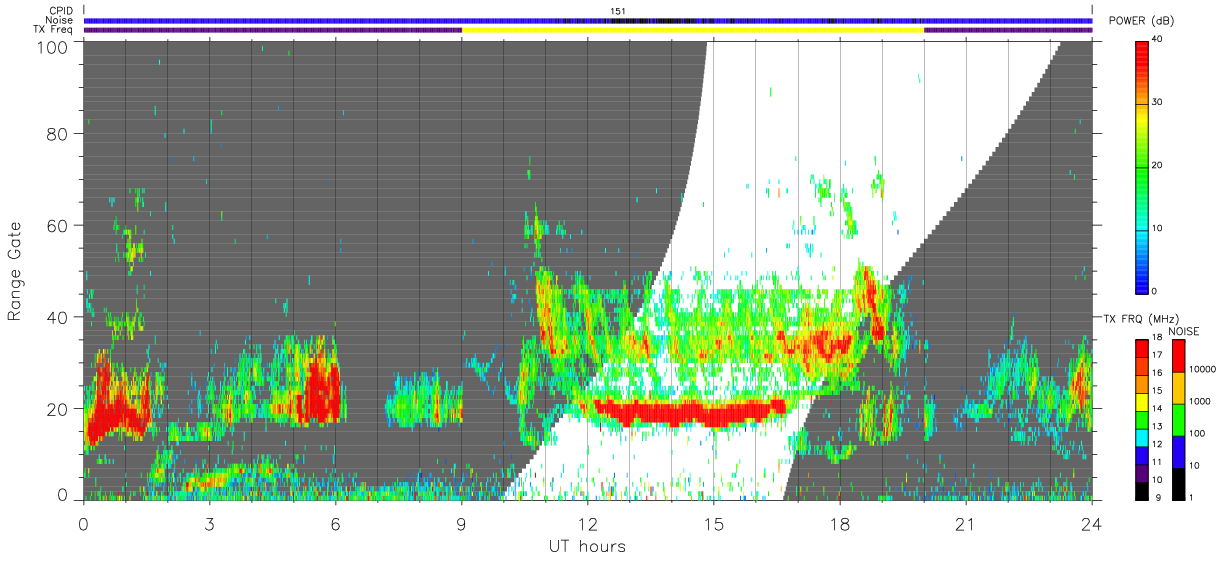Click the 3 tick on the UT hours axis

pos(209,523)
